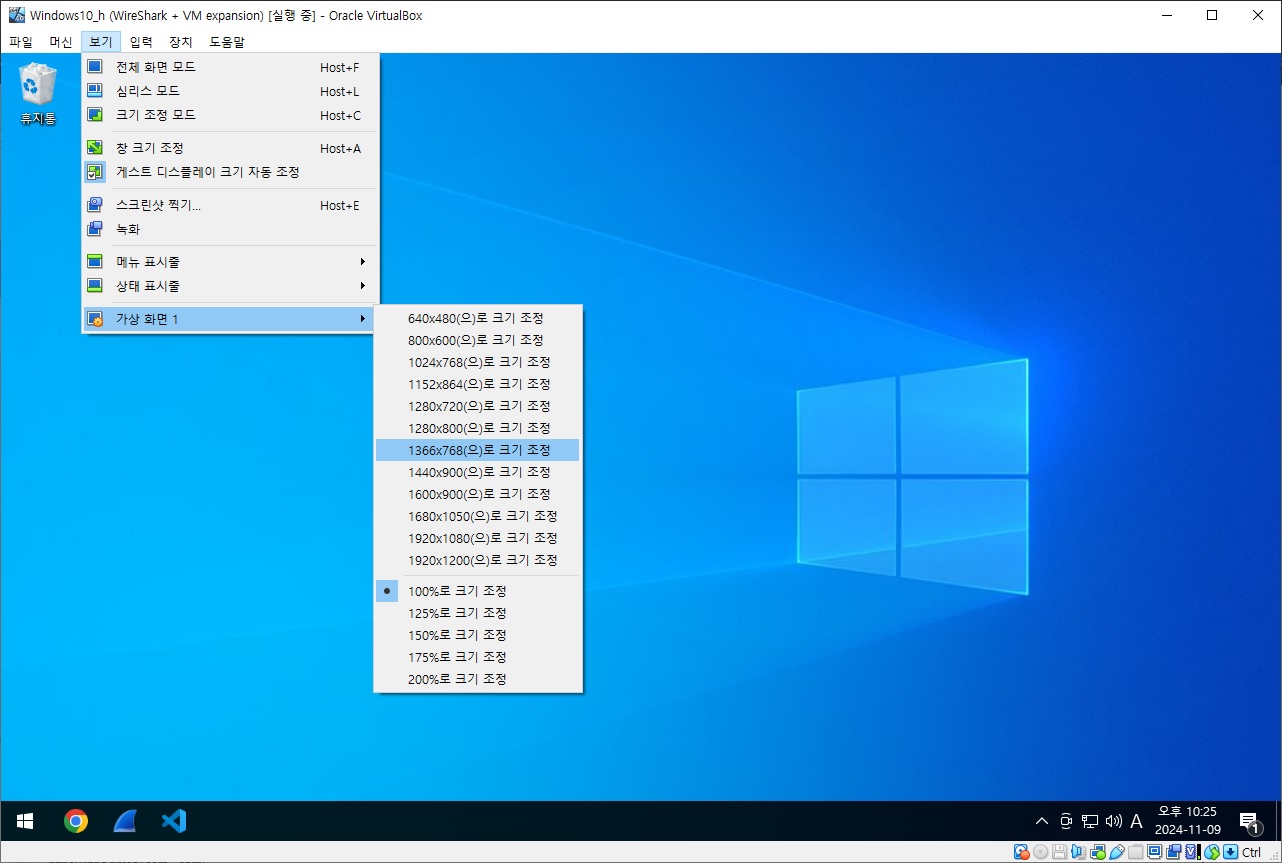
Task: Click the VirtualBox icon in title bar
Action: coord(17,15)
